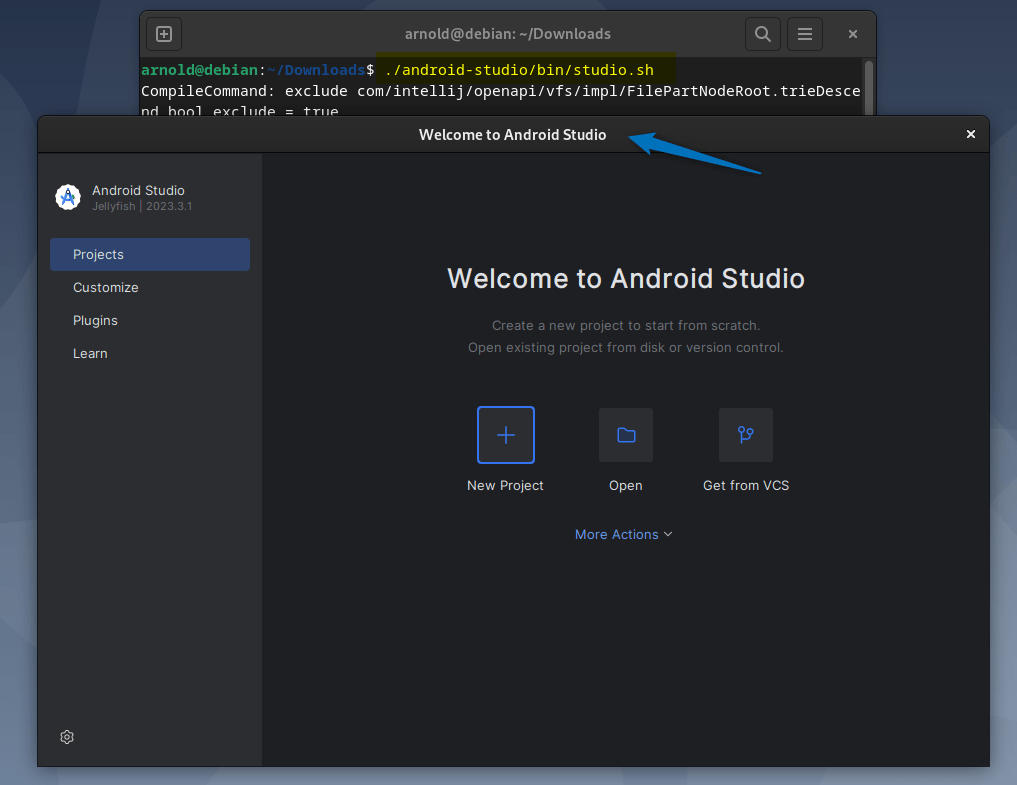Click the New Project text label

(505, 486)
